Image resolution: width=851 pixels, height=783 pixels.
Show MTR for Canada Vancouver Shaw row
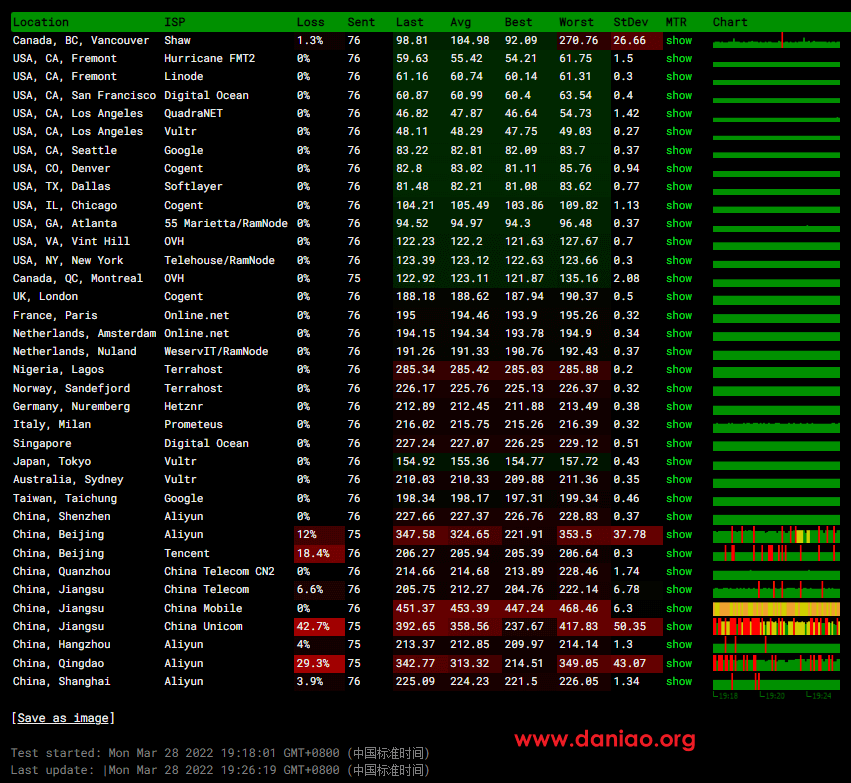tap(678, 41)
